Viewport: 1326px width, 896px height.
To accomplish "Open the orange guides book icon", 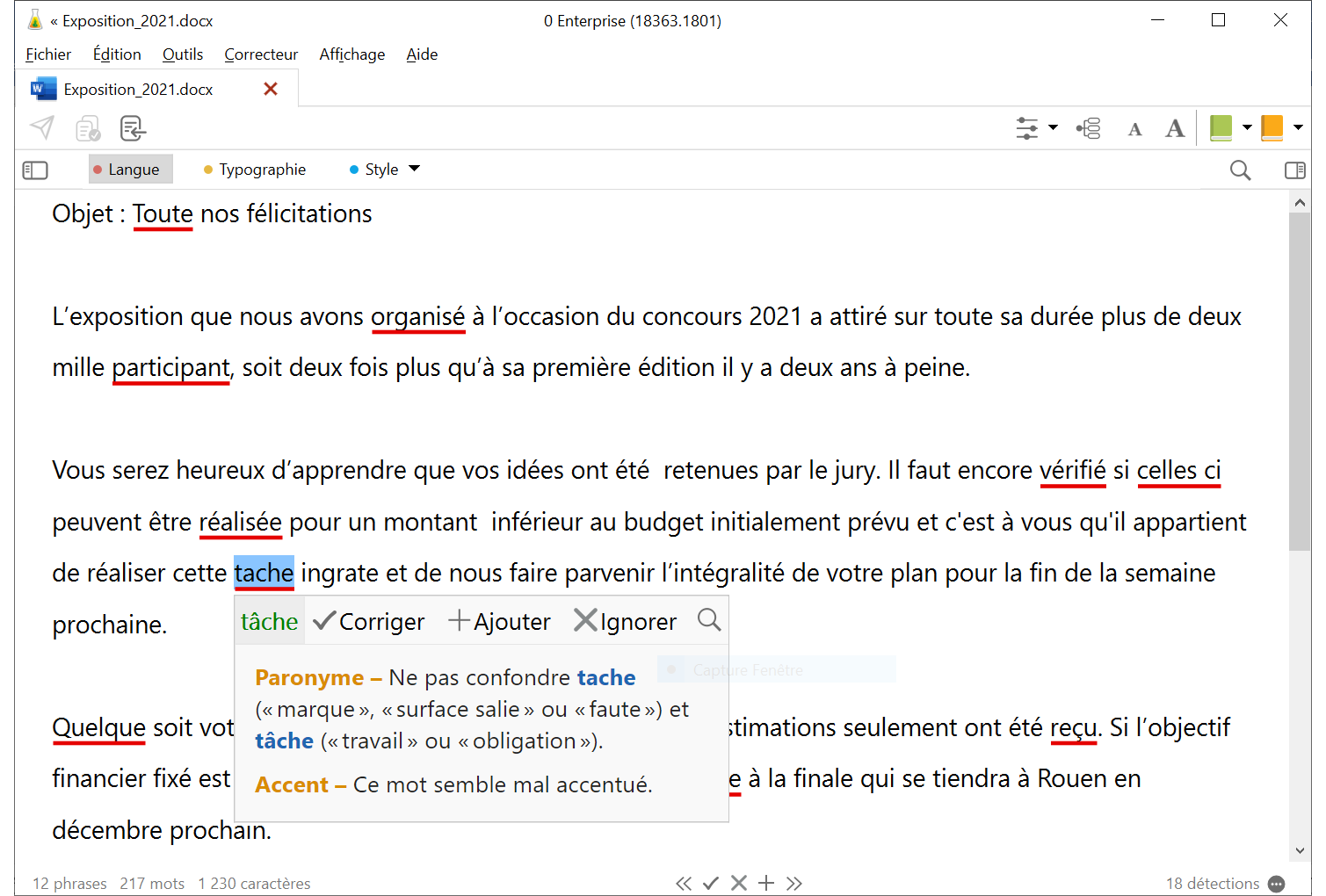I will click(x=1272, y=128).
